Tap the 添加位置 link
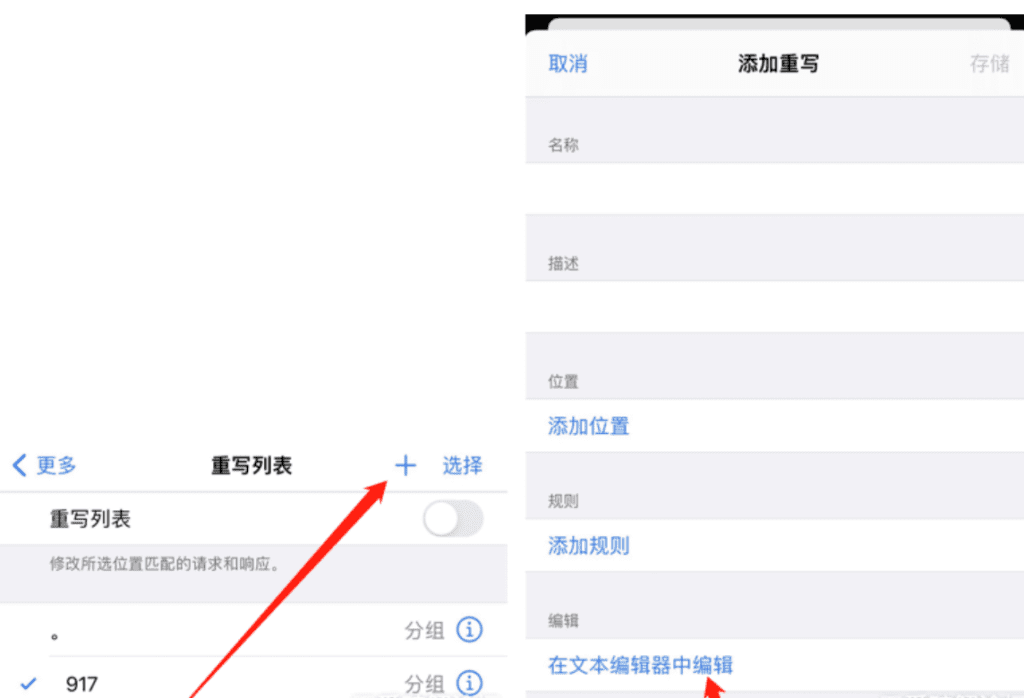The width and height of the screenshot is (1024, 698). (588, 426)
